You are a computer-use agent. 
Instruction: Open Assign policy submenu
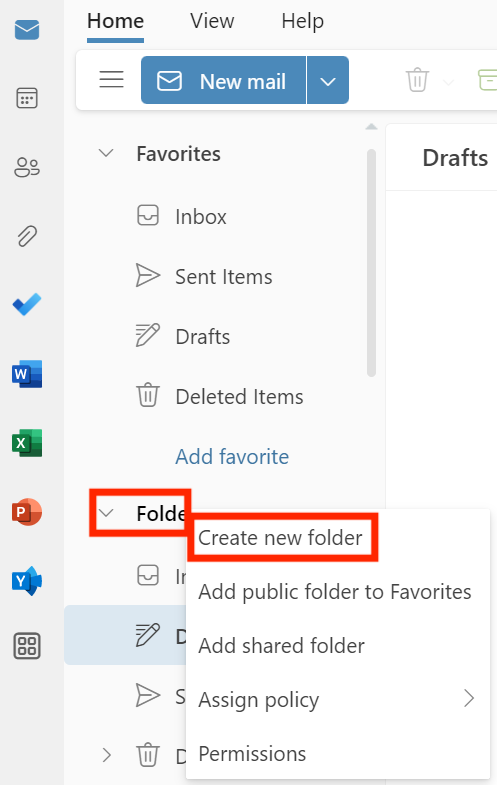(x=337, y=699)
